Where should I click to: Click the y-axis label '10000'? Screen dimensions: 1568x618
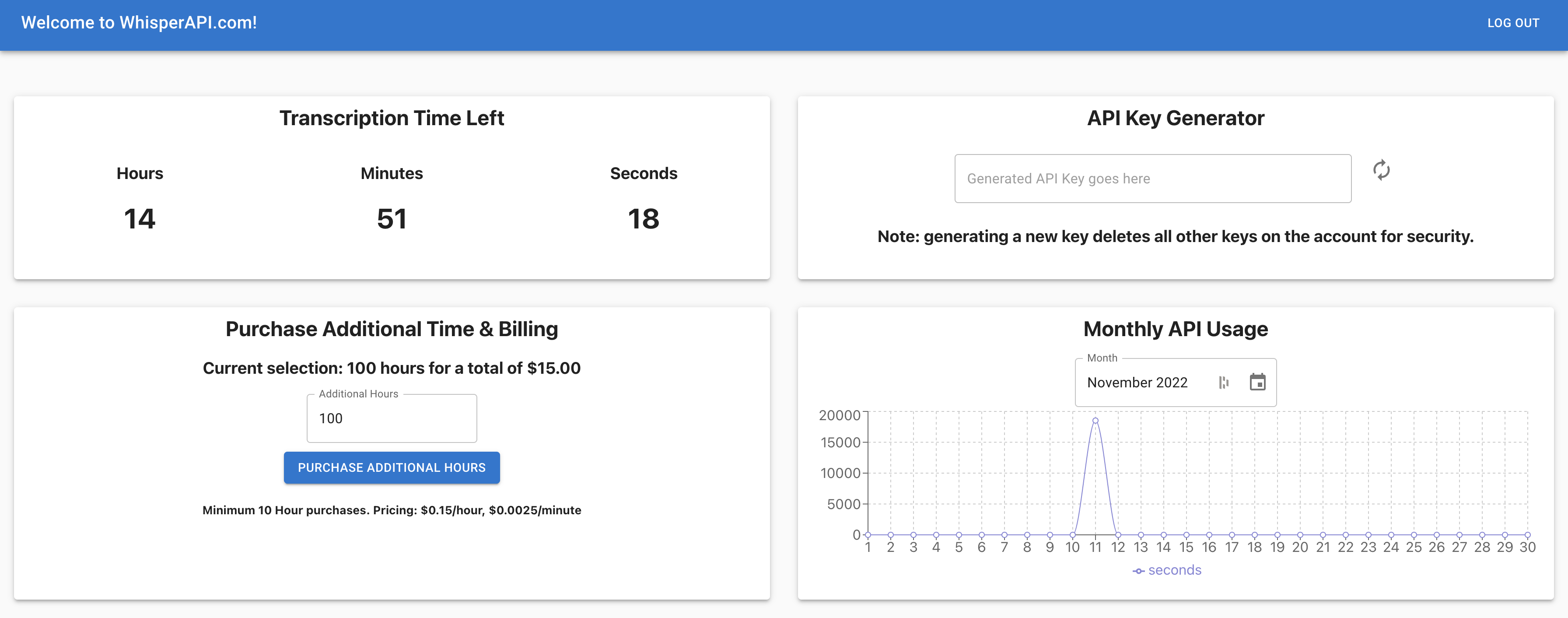click(x=840, y=473)
